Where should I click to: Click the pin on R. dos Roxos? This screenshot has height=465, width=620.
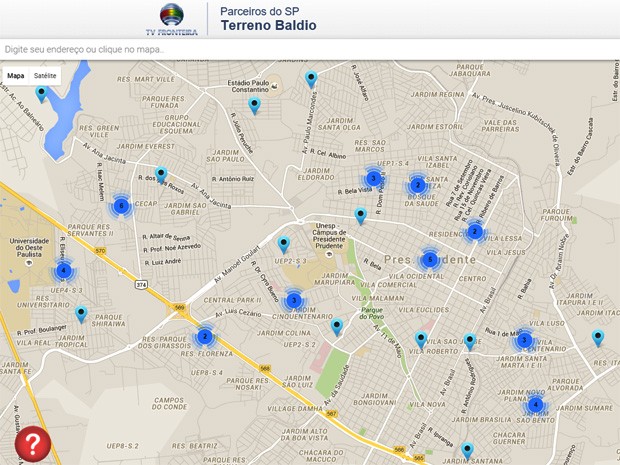(x=161, y=175)
